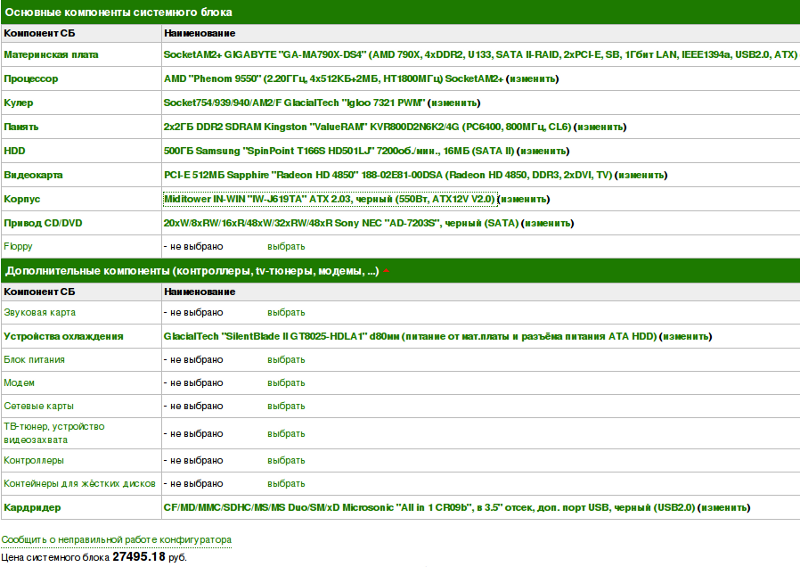The image size is (800, 567).
Task: Click изменить for the IN-WIN case
Action: pyautogui.click(x=523, y=199)
